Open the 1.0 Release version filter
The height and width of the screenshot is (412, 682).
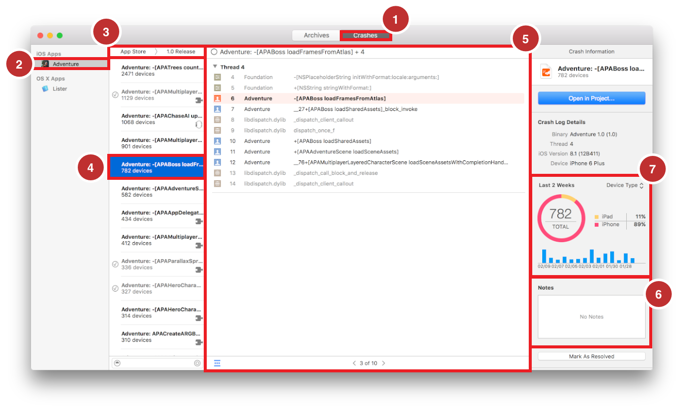click(x=181, y=51)
